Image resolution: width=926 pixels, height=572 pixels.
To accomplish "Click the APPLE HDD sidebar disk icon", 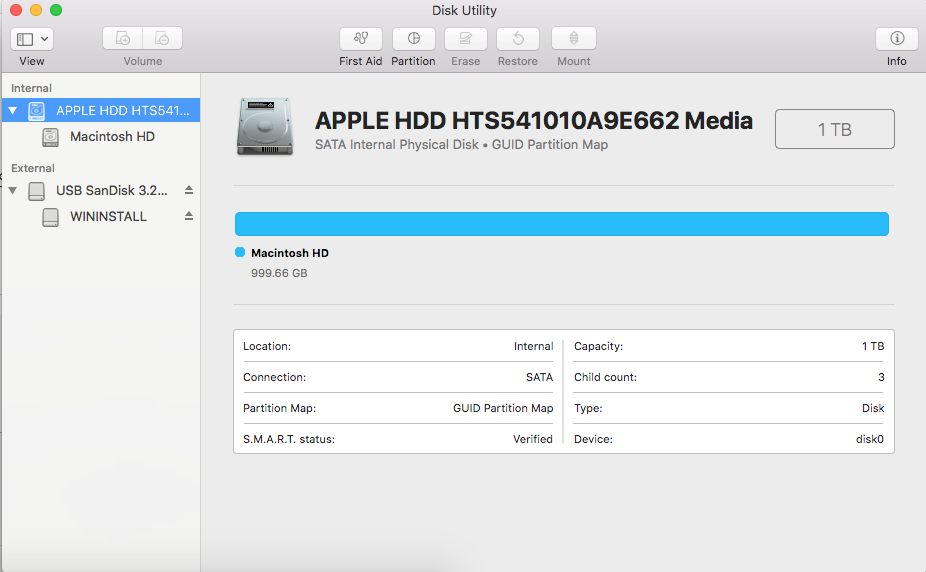I will point(37,110).
